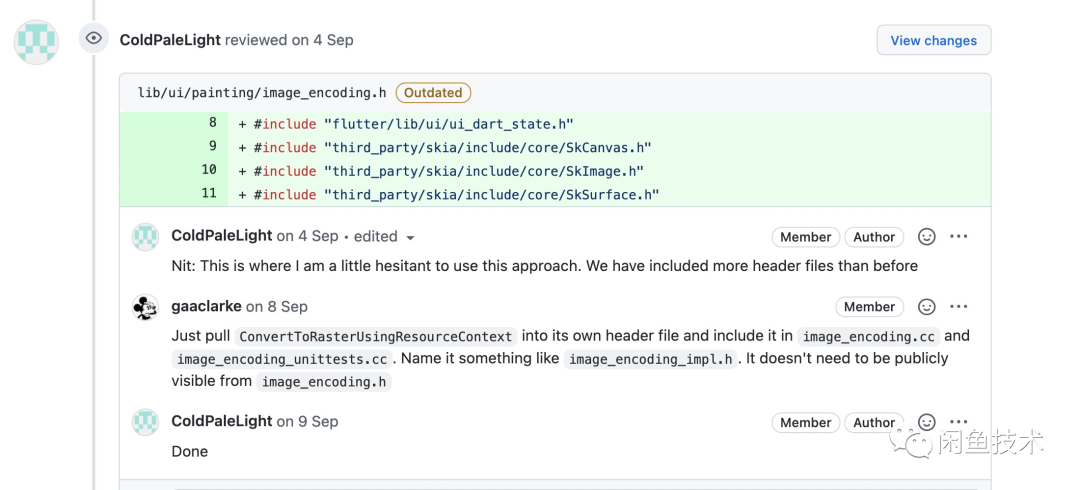Open three-dot menu on the Done comment
This screenshot has width=1080, height=490.
click(959, 422)
